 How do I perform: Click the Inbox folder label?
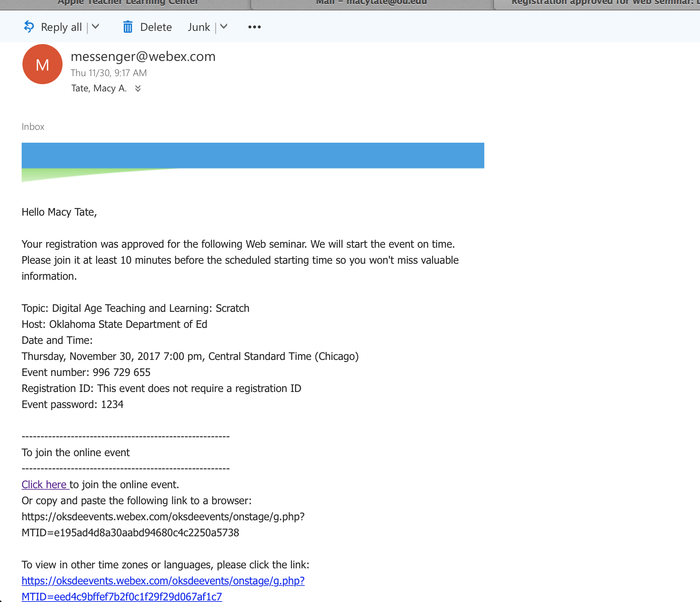tap(33, 127)
